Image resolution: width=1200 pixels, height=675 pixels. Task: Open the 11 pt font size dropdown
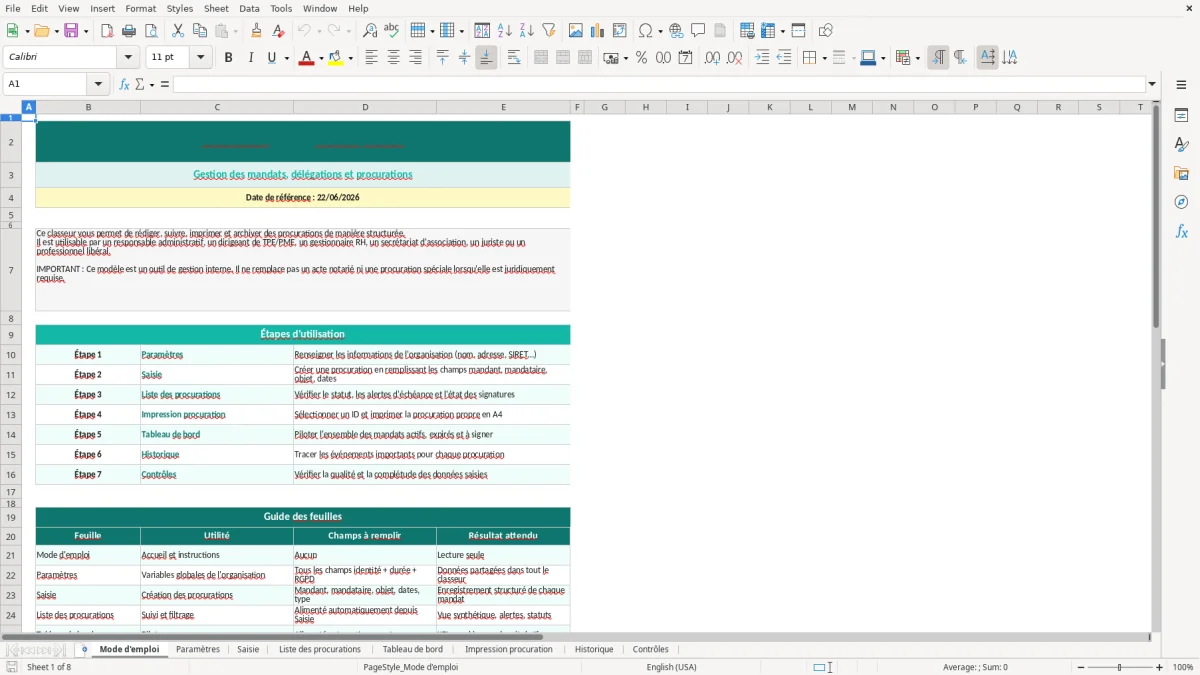[x=200, y=58]
